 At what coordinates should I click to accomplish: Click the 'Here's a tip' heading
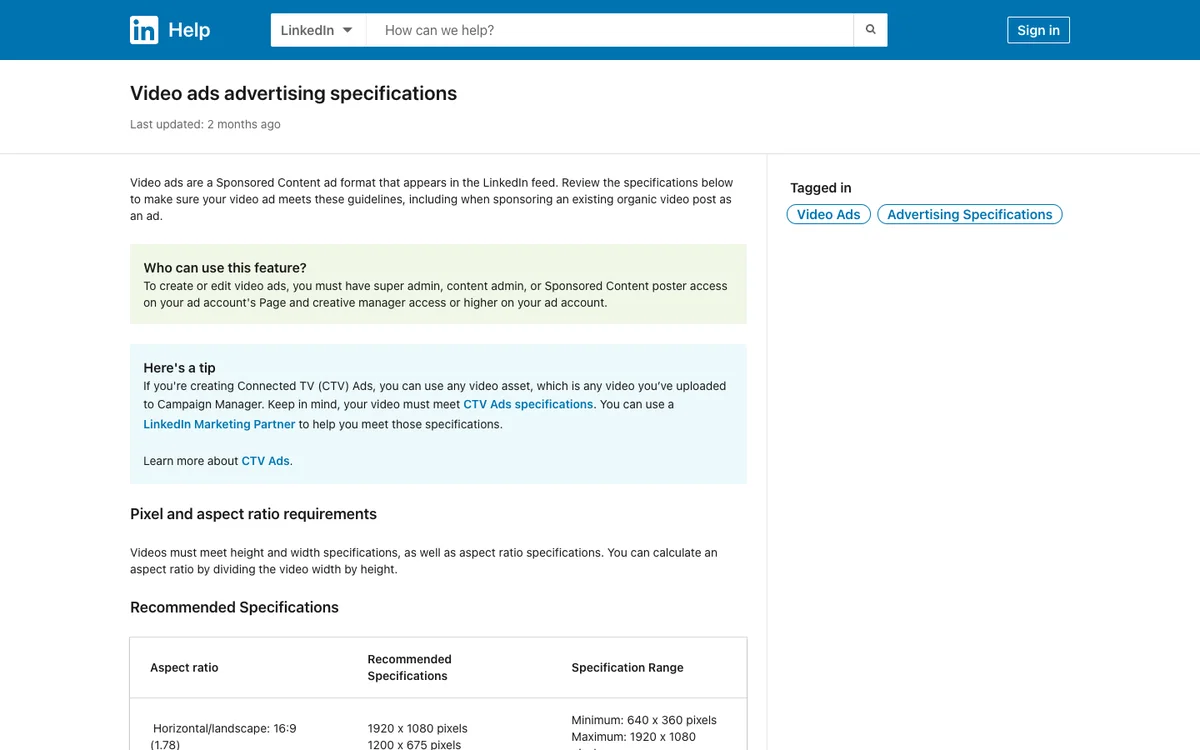[x=179, y=368]
